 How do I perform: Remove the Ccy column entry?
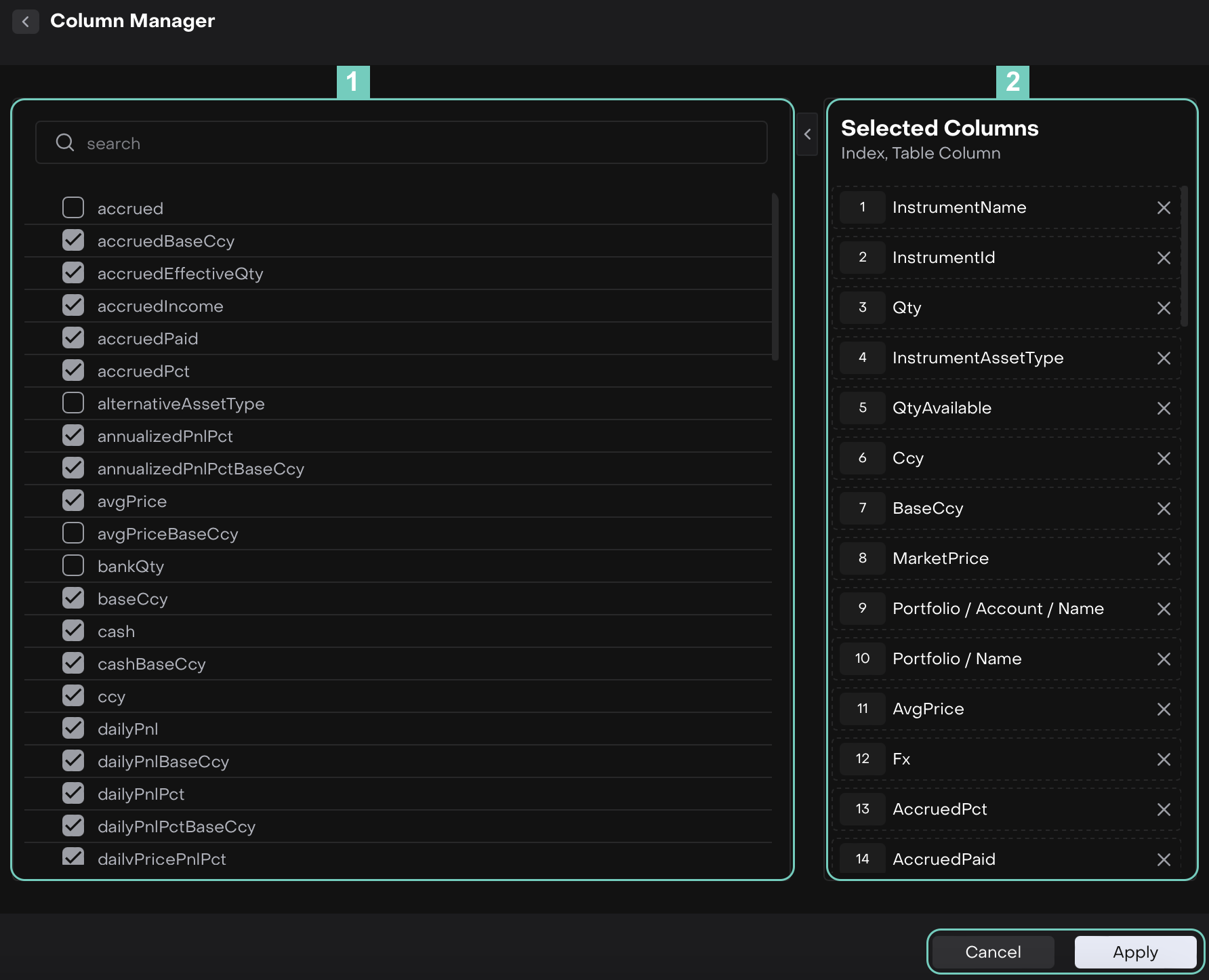[1164, 459]
